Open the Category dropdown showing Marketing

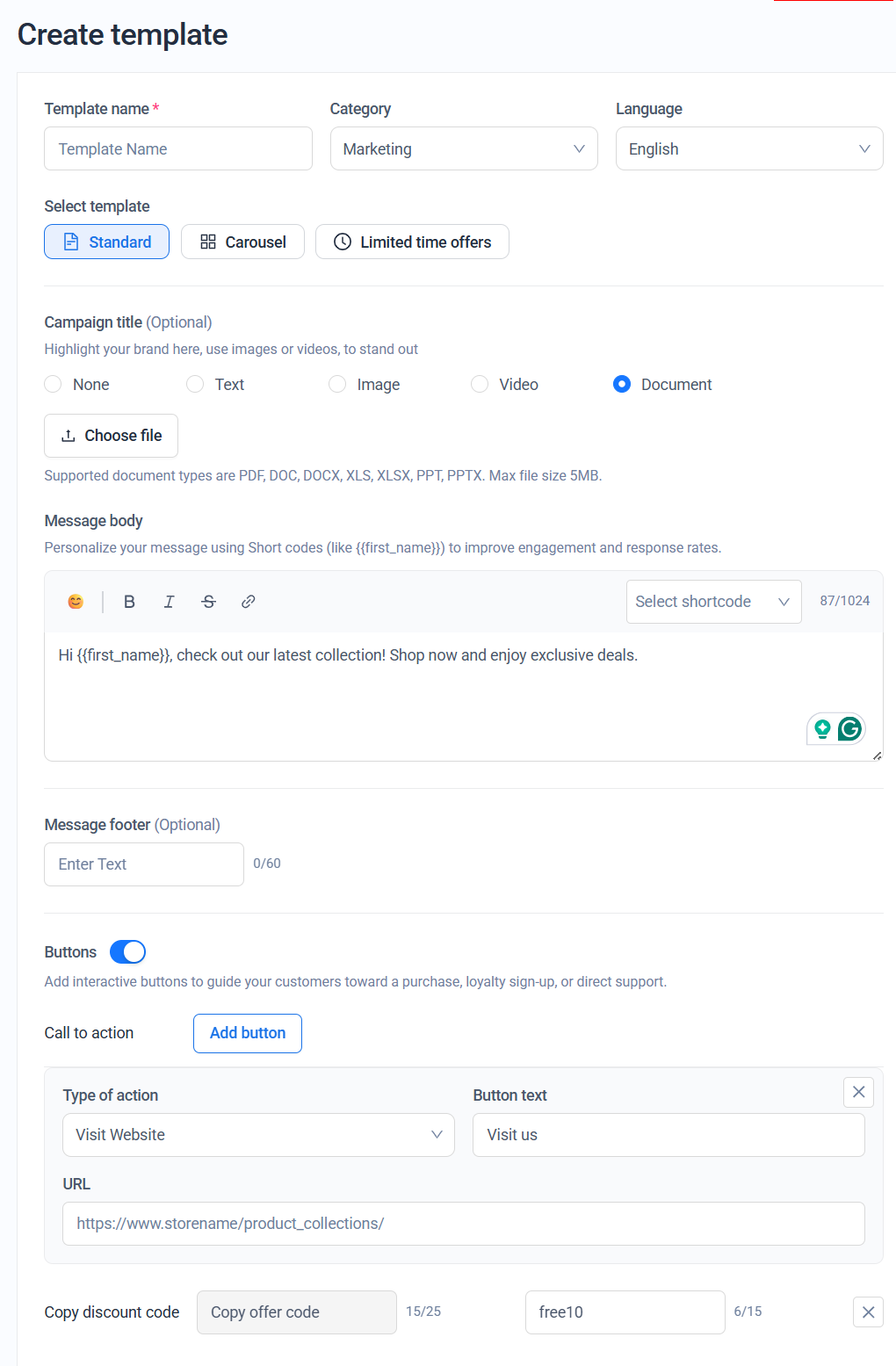pyautogui.click(x=464, y=149)
